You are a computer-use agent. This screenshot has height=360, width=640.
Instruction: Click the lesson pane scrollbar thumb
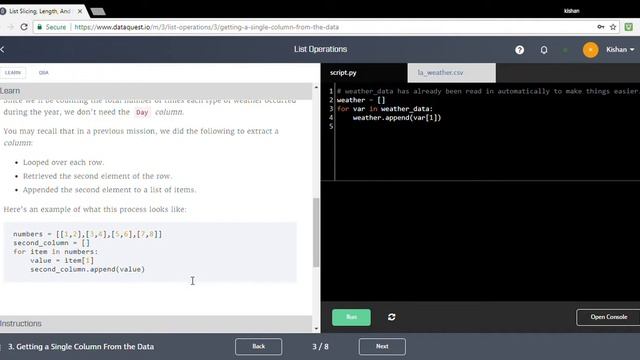tap(316, 232)
